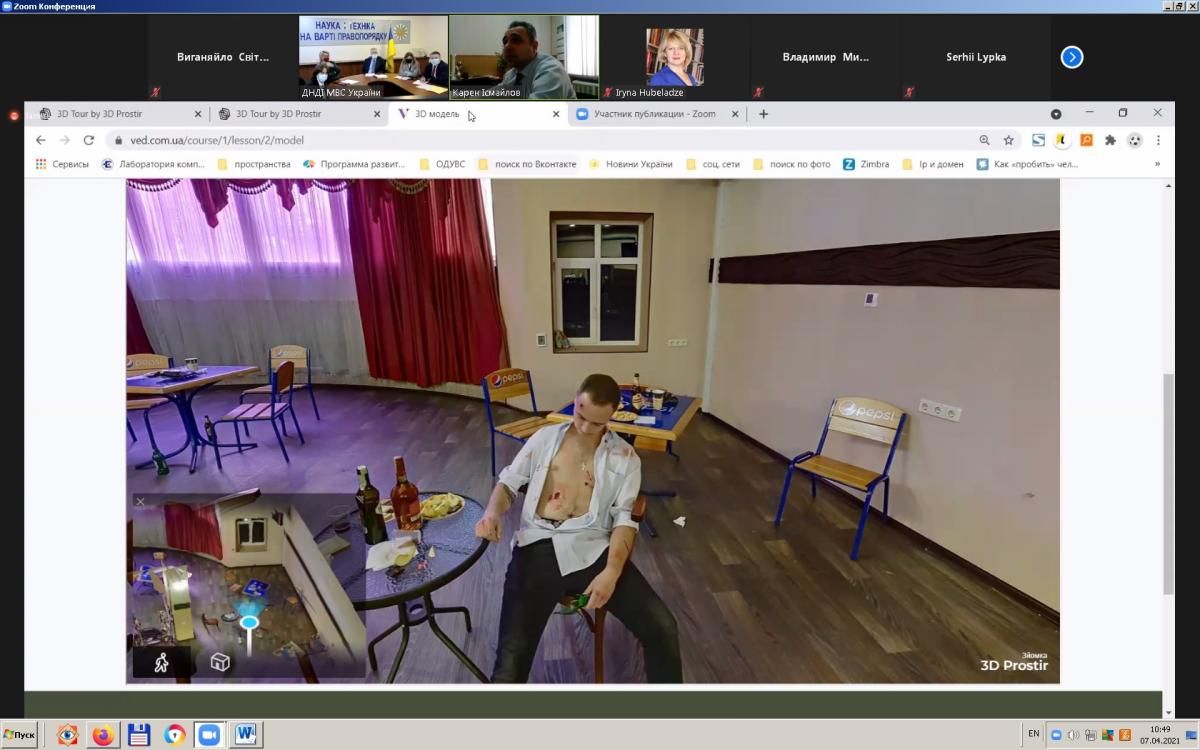
Task: Open the 'соц. сети' bookmark folder
Action: point(712,164)
